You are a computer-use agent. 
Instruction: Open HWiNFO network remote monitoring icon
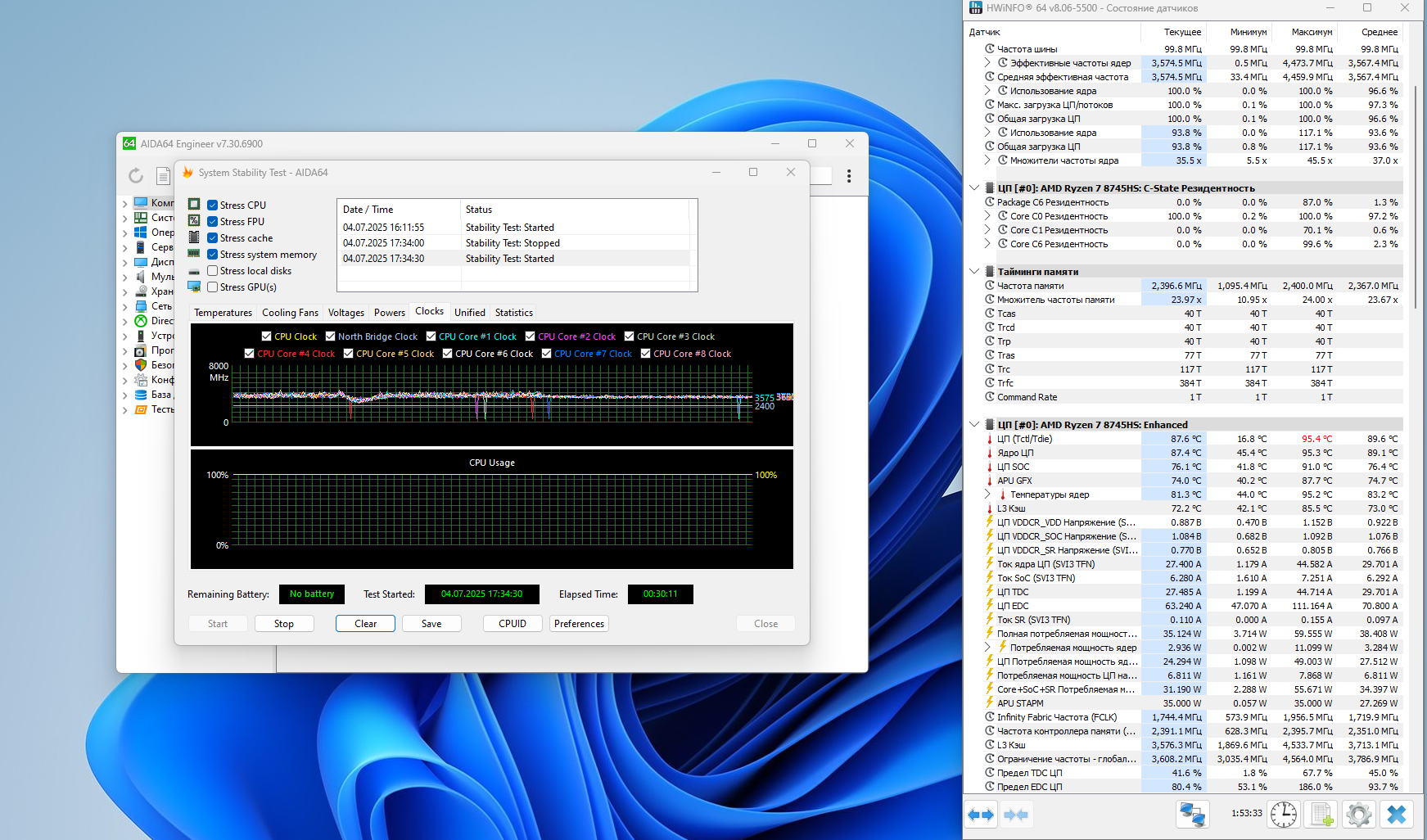(x=1192, y=815)
